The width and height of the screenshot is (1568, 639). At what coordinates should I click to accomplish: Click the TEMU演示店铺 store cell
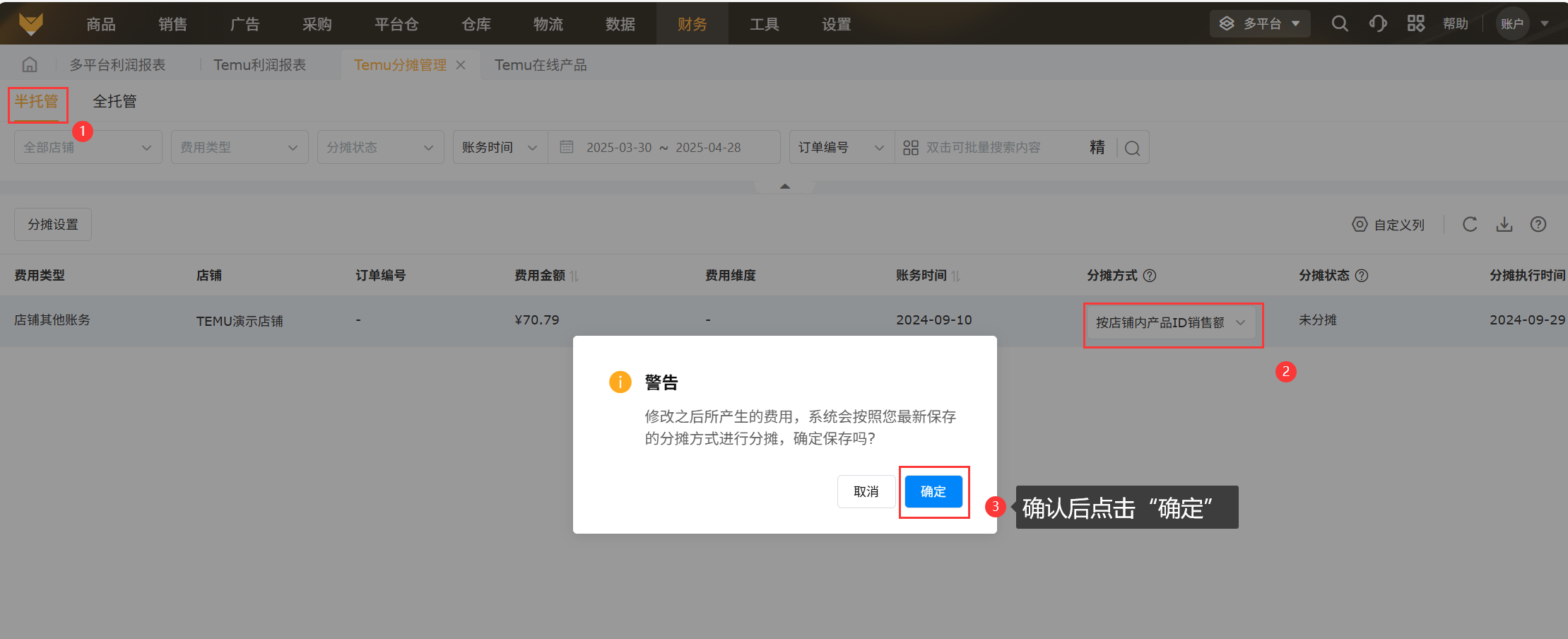pyautogui.click(x=240, y=321)
